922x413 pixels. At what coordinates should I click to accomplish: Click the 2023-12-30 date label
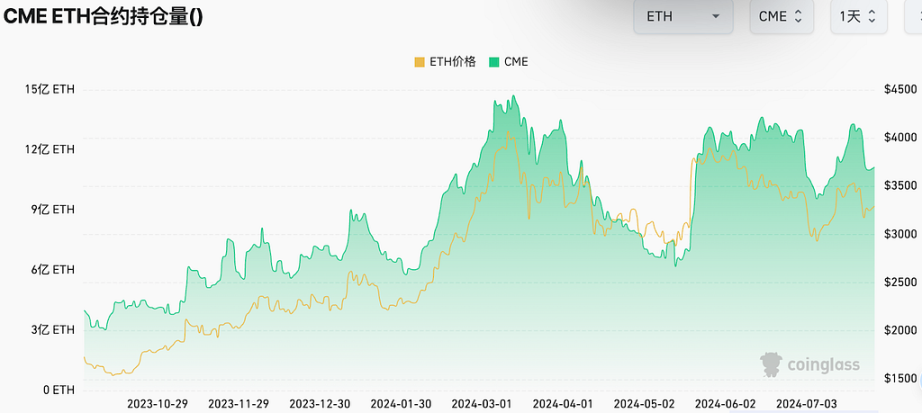click(320, 404)
